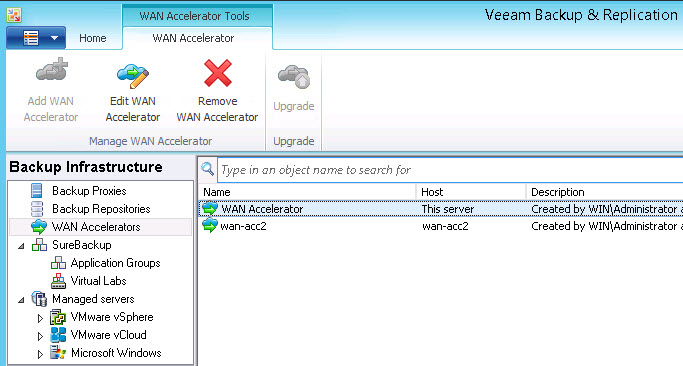Image resolution: width=683 pixels, height=366 pixels.
Task: Open the main menu dropdown arrow
Action: [x=54, y=38]
